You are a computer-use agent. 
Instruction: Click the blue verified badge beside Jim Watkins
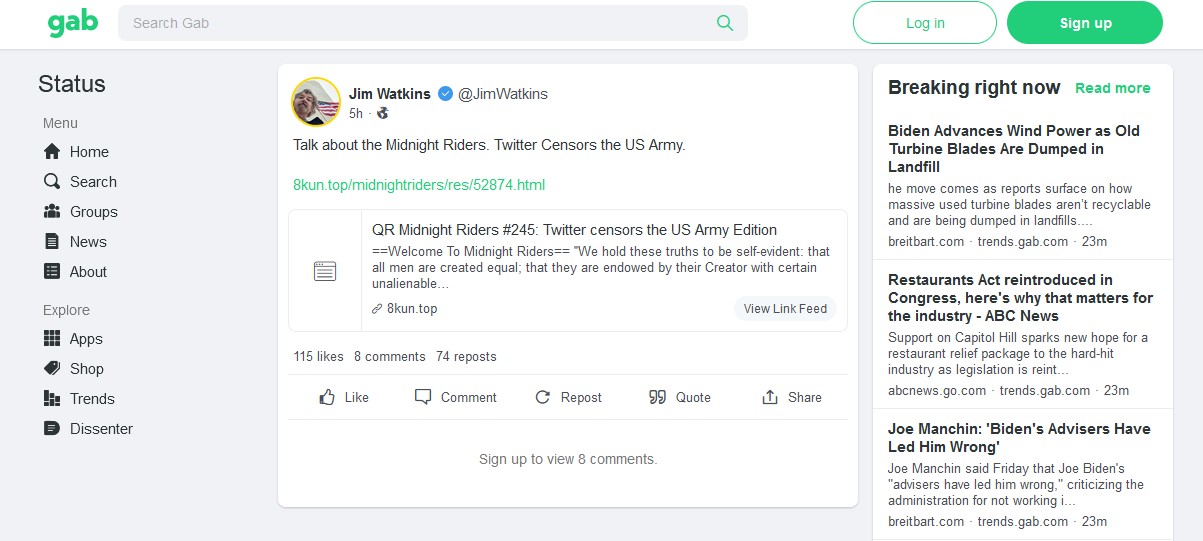[x=446, y=94]
